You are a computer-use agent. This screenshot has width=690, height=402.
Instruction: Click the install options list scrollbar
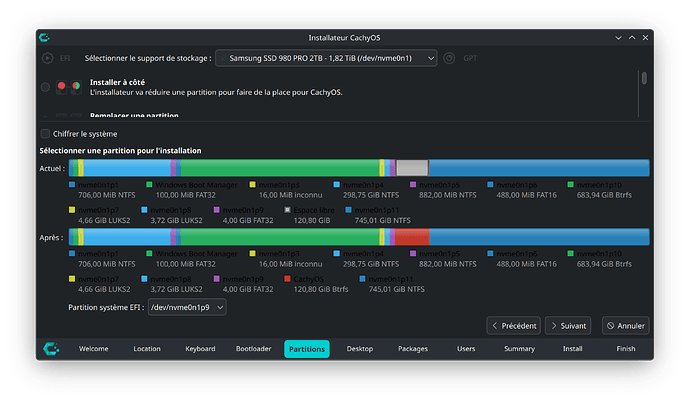(644, 79)
